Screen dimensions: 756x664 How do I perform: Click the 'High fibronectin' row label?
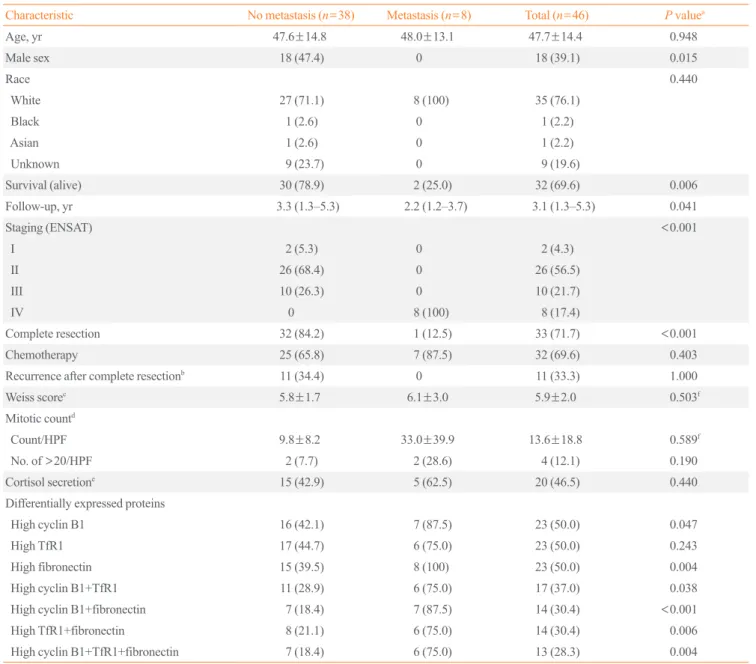(x=51, y=568)
